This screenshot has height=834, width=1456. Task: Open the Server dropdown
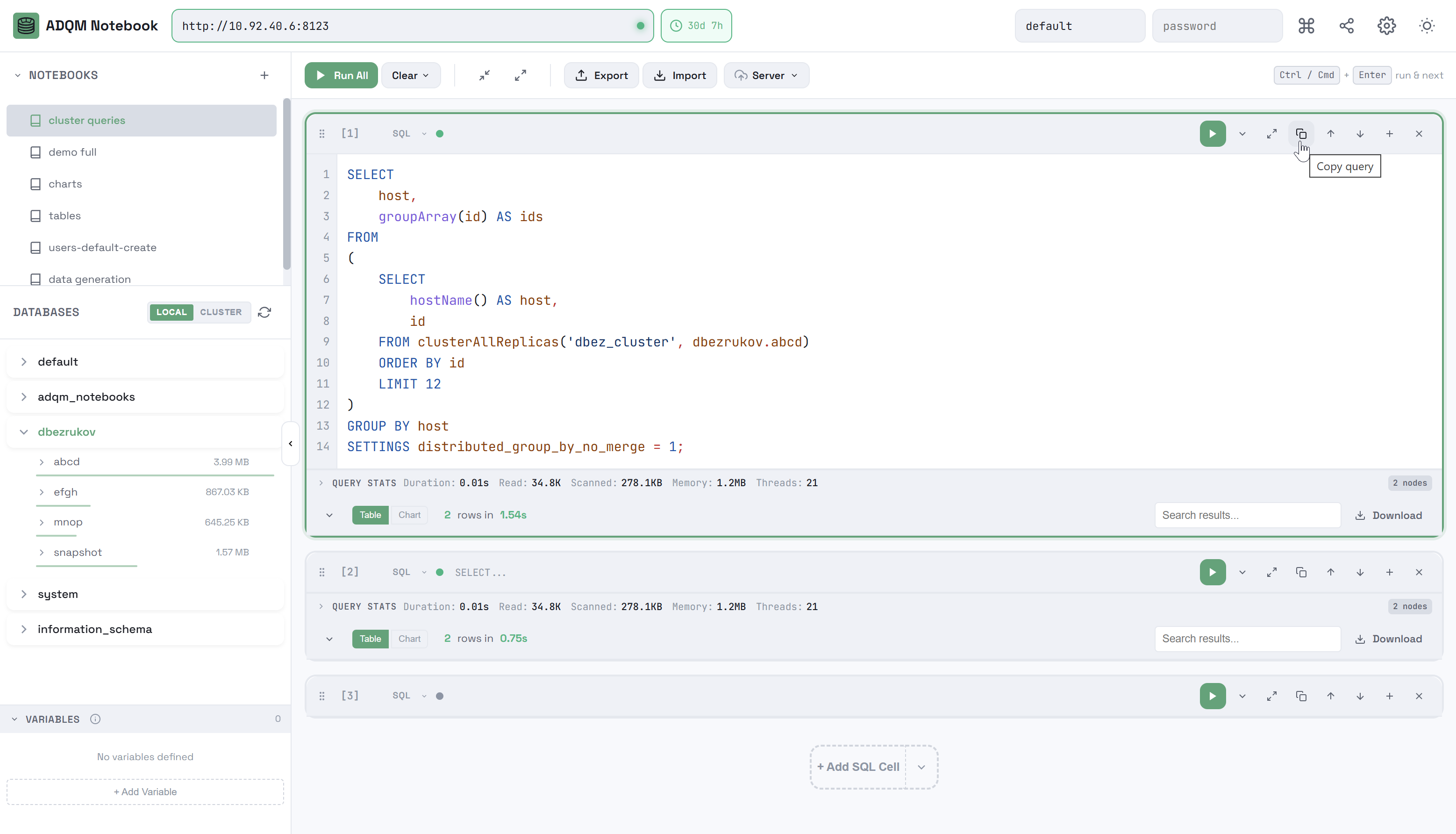point(766,75)
